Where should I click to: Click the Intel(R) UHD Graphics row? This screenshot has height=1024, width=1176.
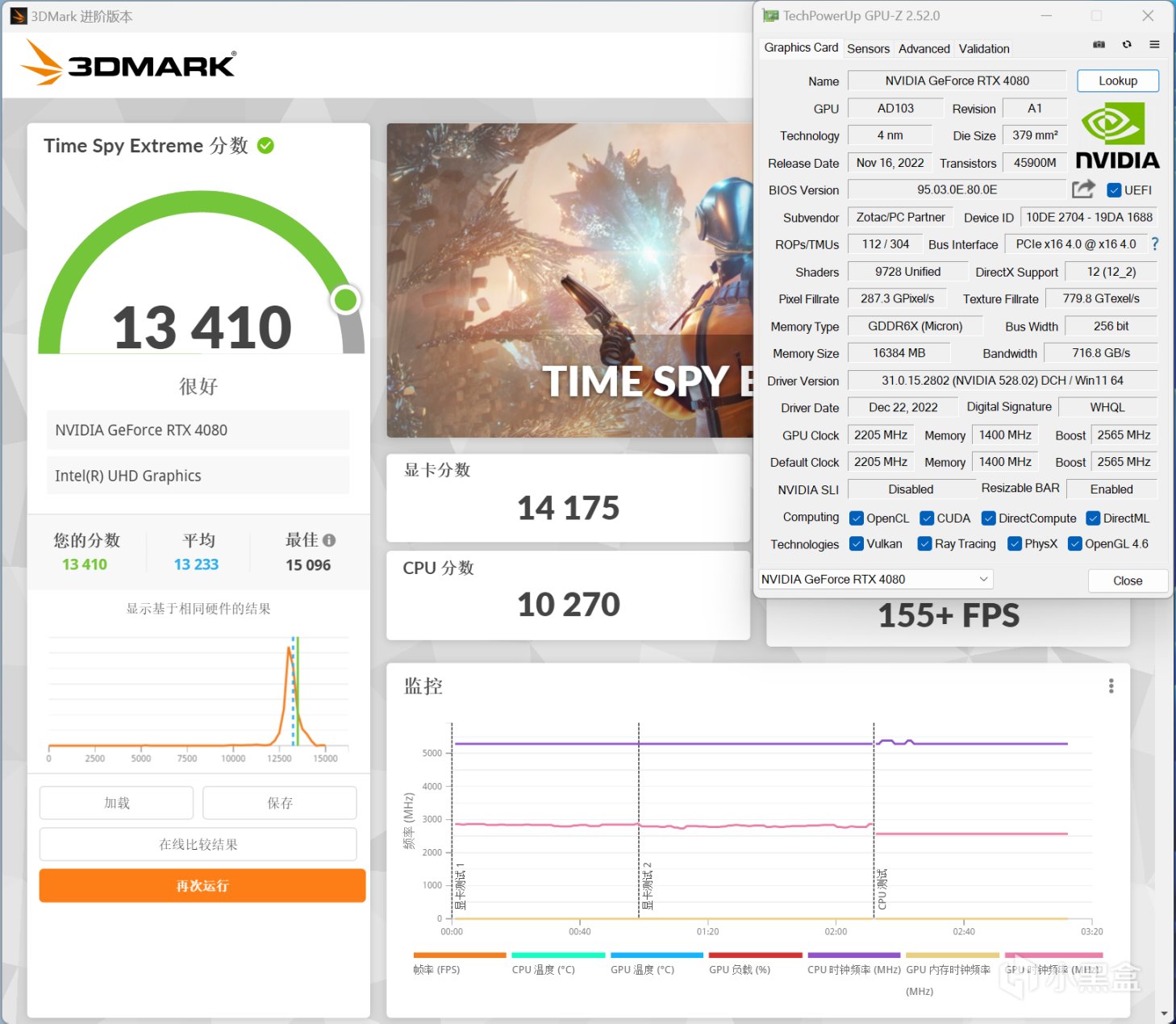point(198,476)
